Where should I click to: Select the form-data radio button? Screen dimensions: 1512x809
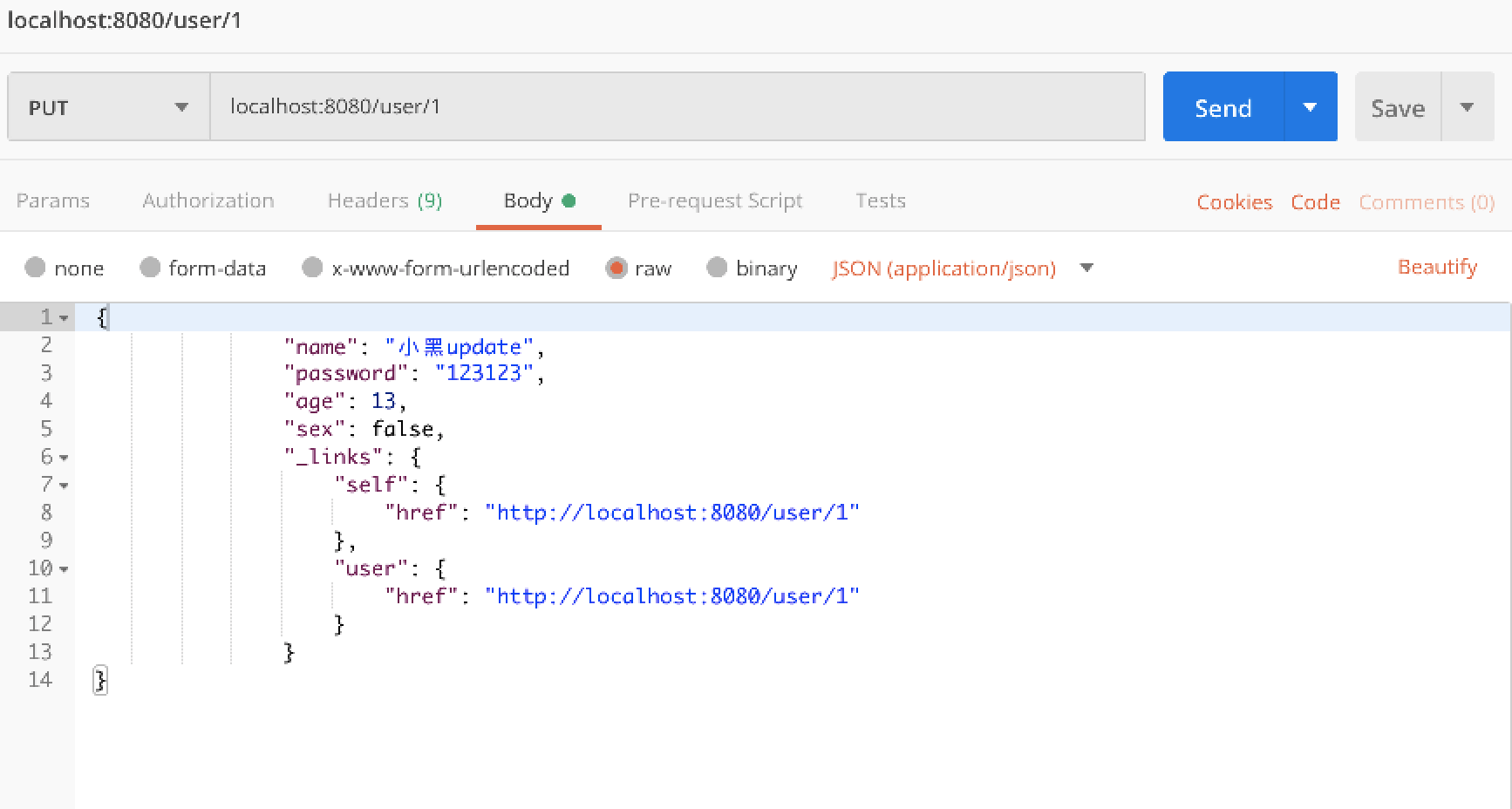[150, 268]
